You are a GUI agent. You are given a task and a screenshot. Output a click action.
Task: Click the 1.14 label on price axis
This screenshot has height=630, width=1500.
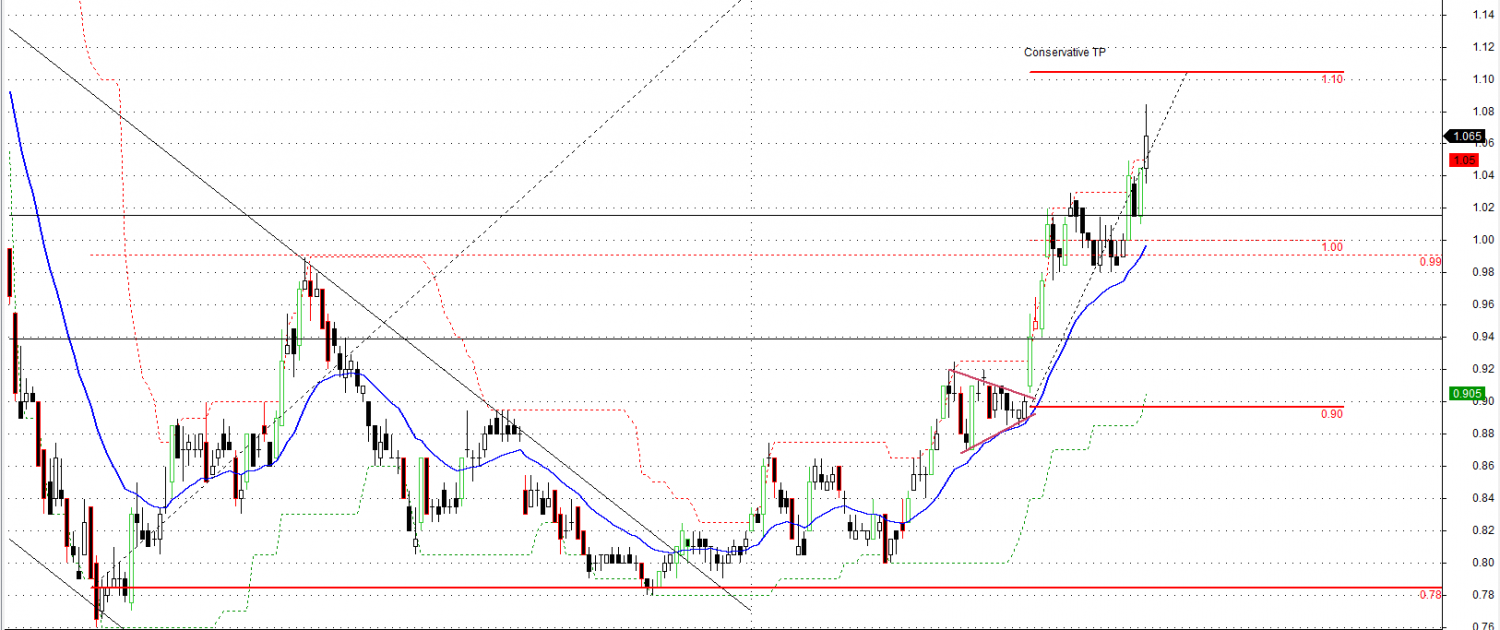(1484, 15)
